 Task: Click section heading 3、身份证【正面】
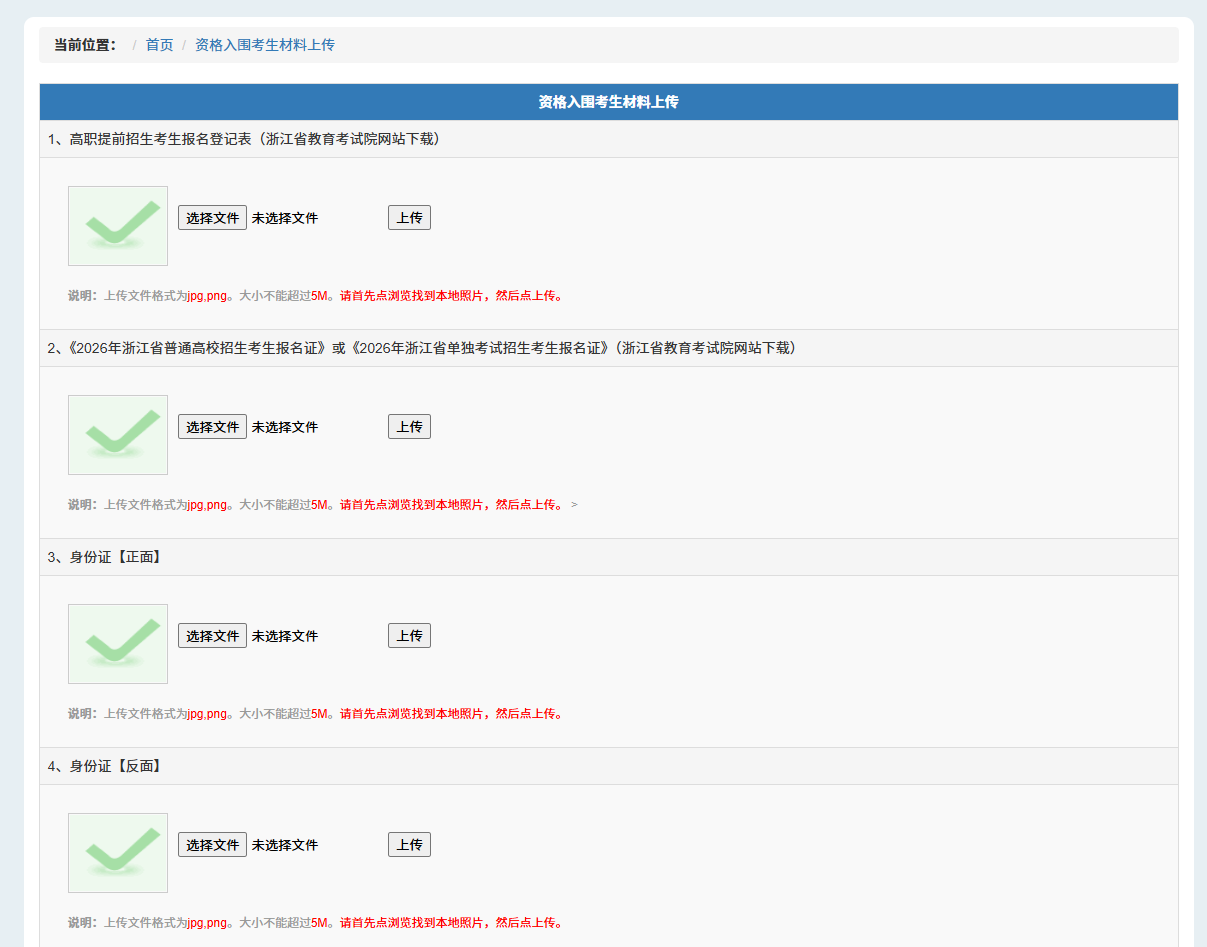(x=106, y=557)
